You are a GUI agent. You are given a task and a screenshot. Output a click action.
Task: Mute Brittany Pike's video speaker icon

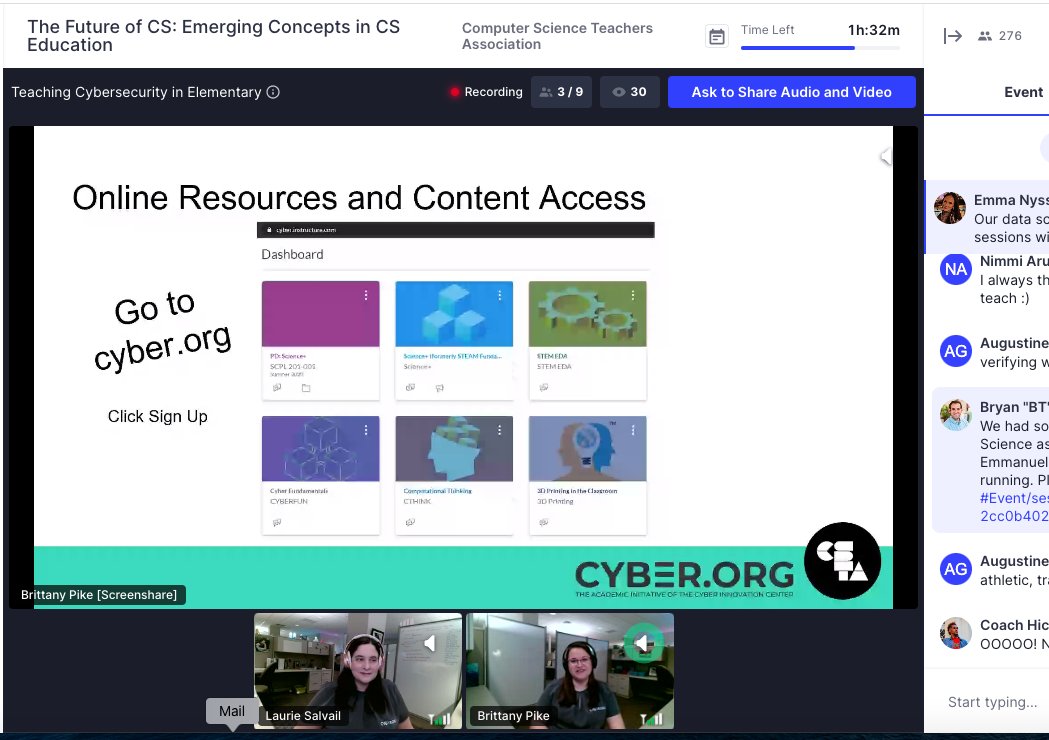point(643,643)
